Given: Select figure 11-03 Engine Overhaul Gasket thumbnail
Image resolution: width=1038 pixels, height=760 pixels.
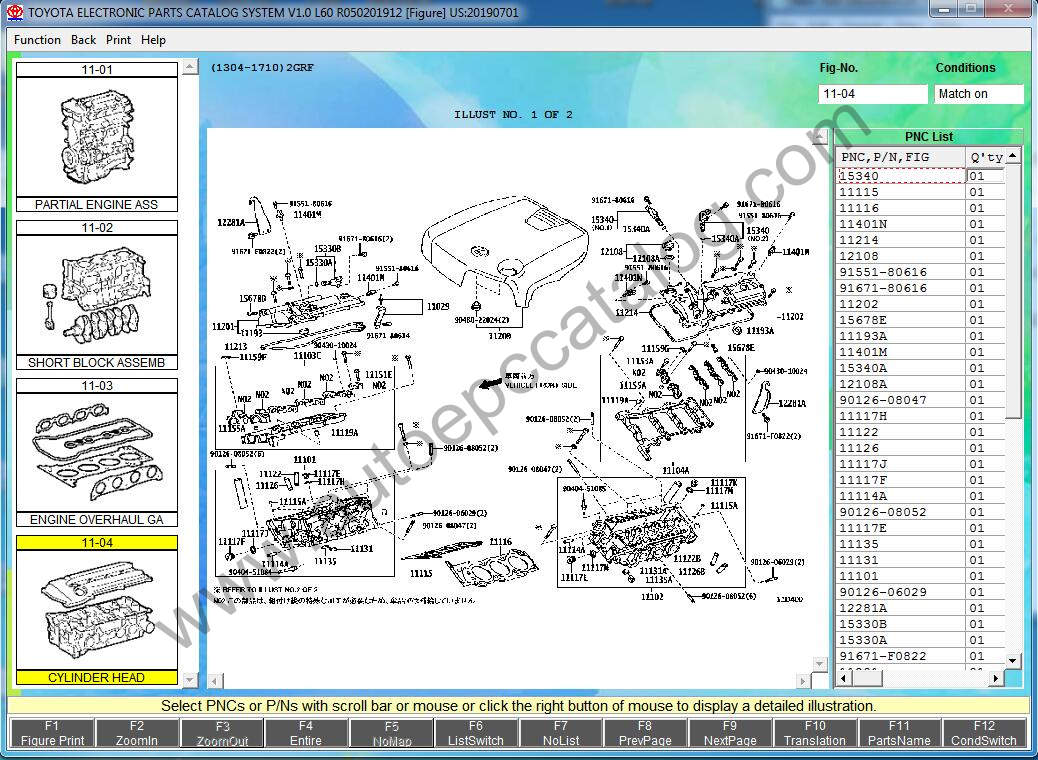Looking at the screenshot, I should (97, 453).
